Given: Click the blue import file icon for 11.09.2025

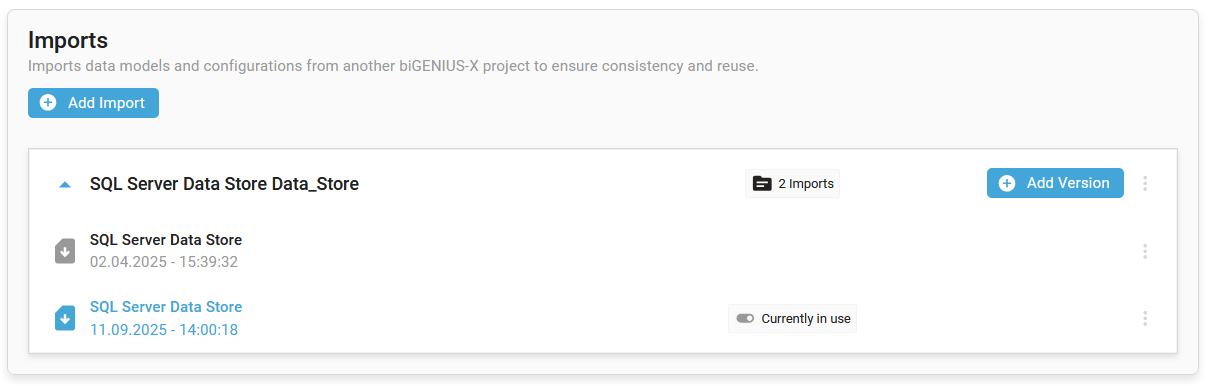Looking at the screenshot, I should 65,318.
